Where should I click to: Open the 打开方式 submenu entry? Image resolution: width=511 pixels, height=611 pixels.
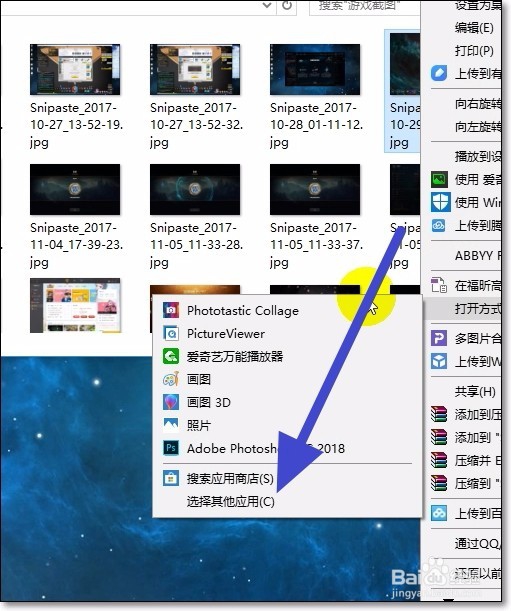point(465,309)
